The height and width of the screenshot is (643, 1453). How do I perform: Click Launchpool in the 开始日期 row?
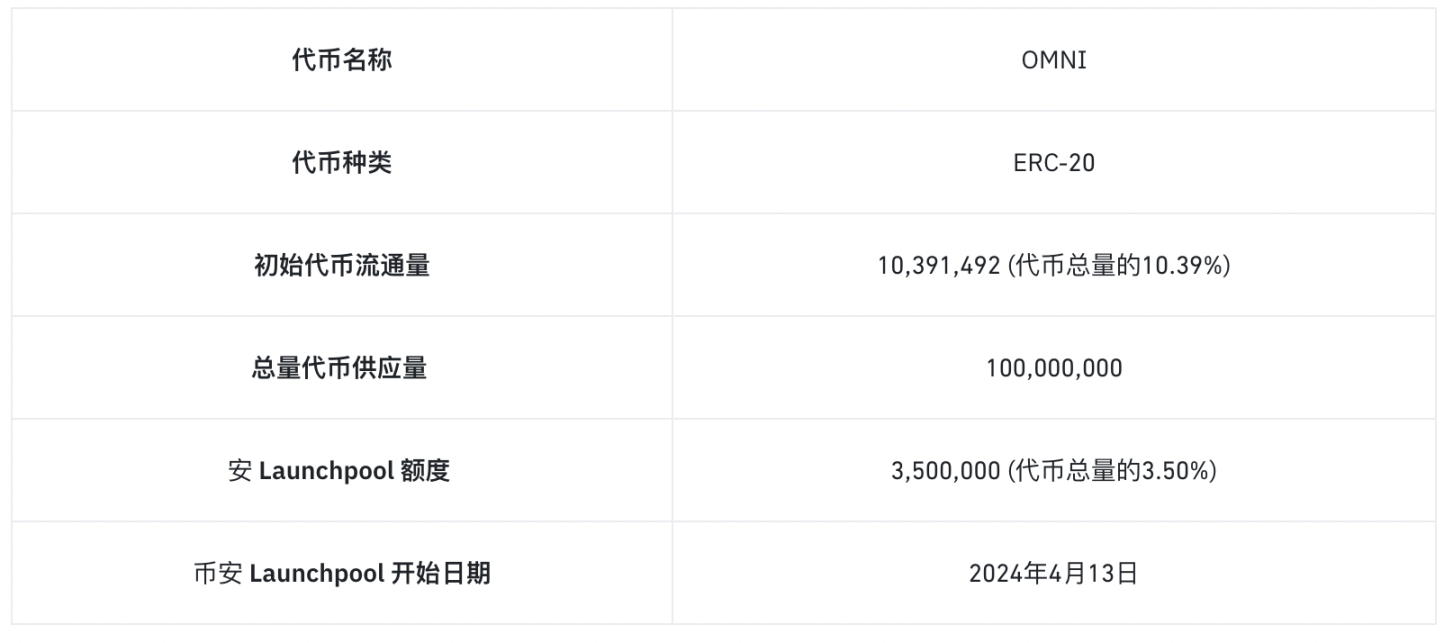coord(315,574)
